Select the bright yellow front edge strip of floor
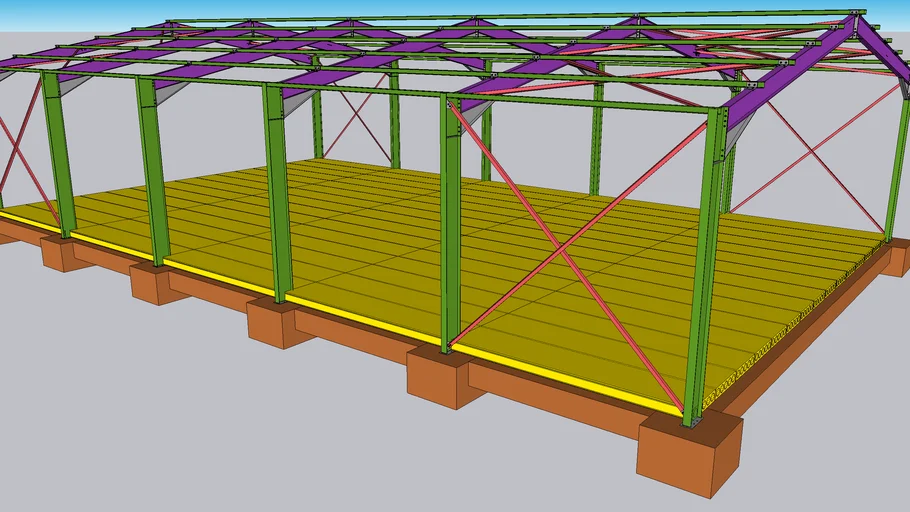This screenshot has height=512, width=910. pos(360,320)
